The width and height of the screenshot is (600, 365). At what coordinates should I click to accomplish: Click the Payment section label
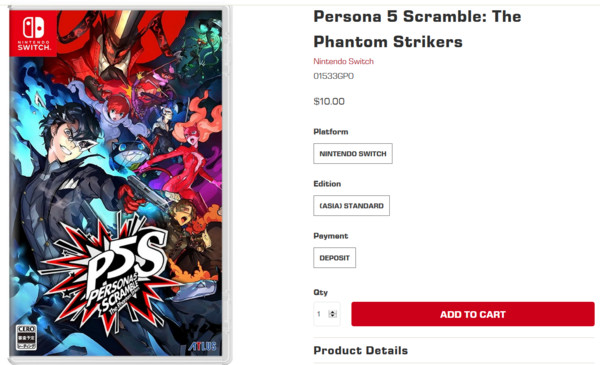331,236
